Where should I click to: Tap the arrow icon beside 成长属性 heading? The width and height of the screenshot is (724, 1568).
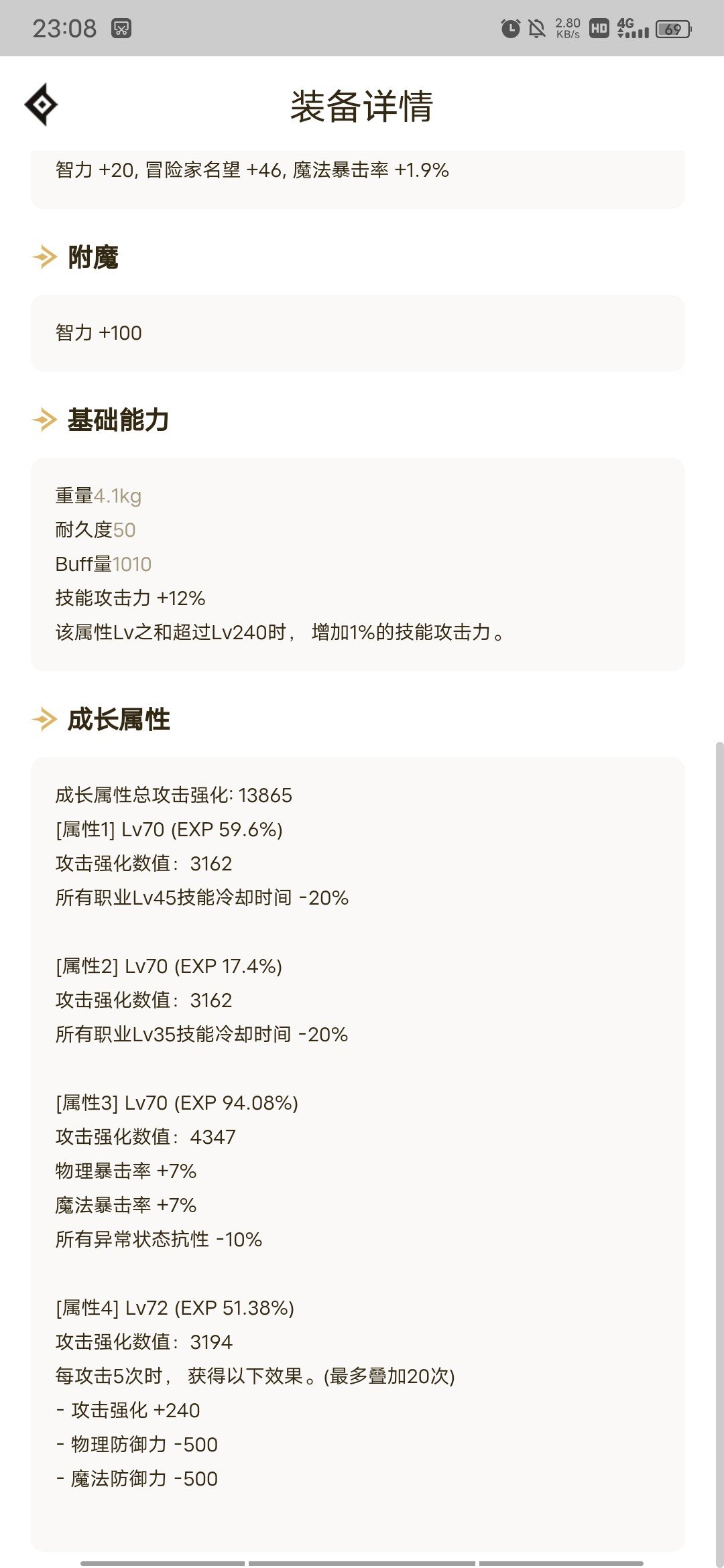45,719
